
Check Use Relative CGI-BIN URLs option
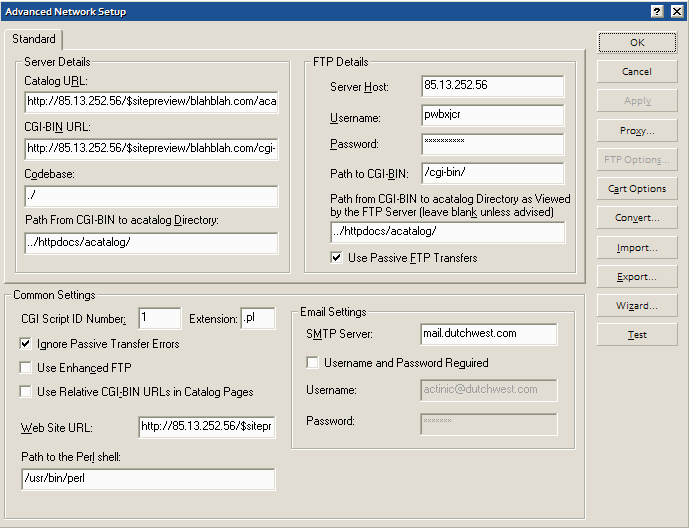click(x=25, y=392)
